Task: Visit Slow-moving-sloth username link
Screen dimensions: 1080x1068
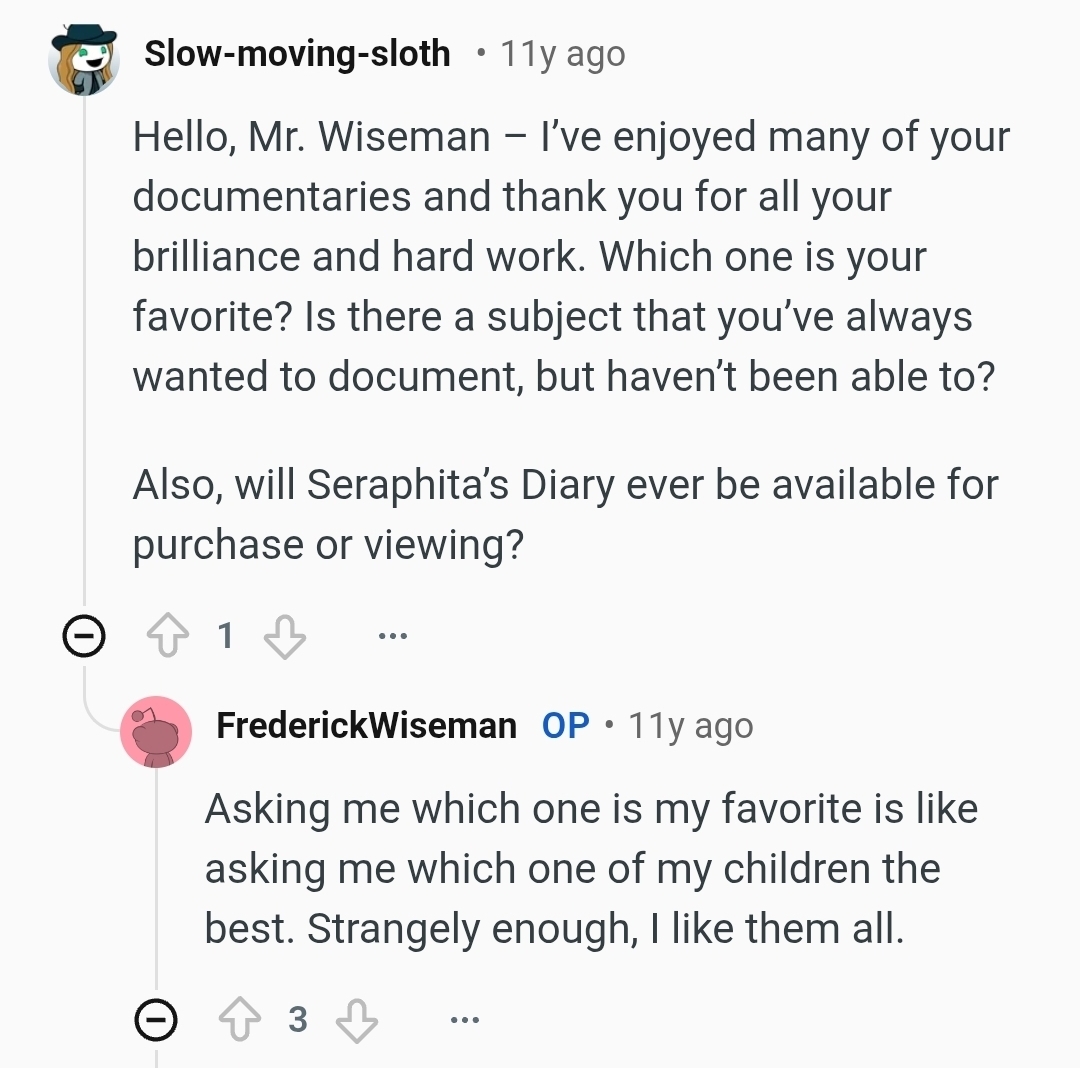Action: pos(297,54)
